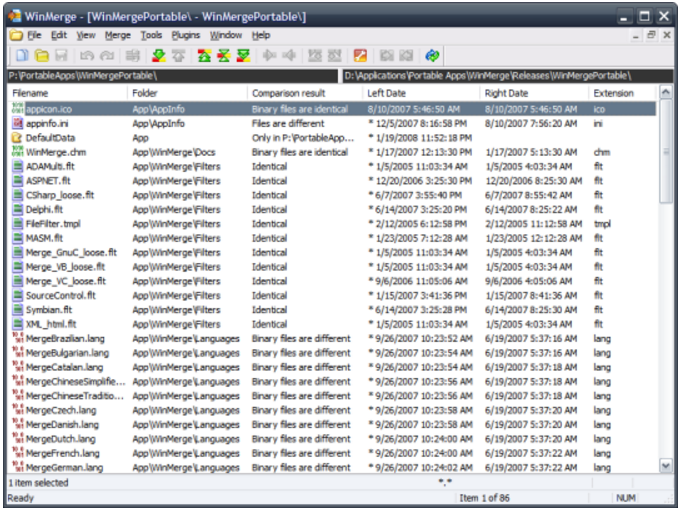Screen dimensions: 678x508
Task: Open the File menu
Action: [x=34, y=35]
